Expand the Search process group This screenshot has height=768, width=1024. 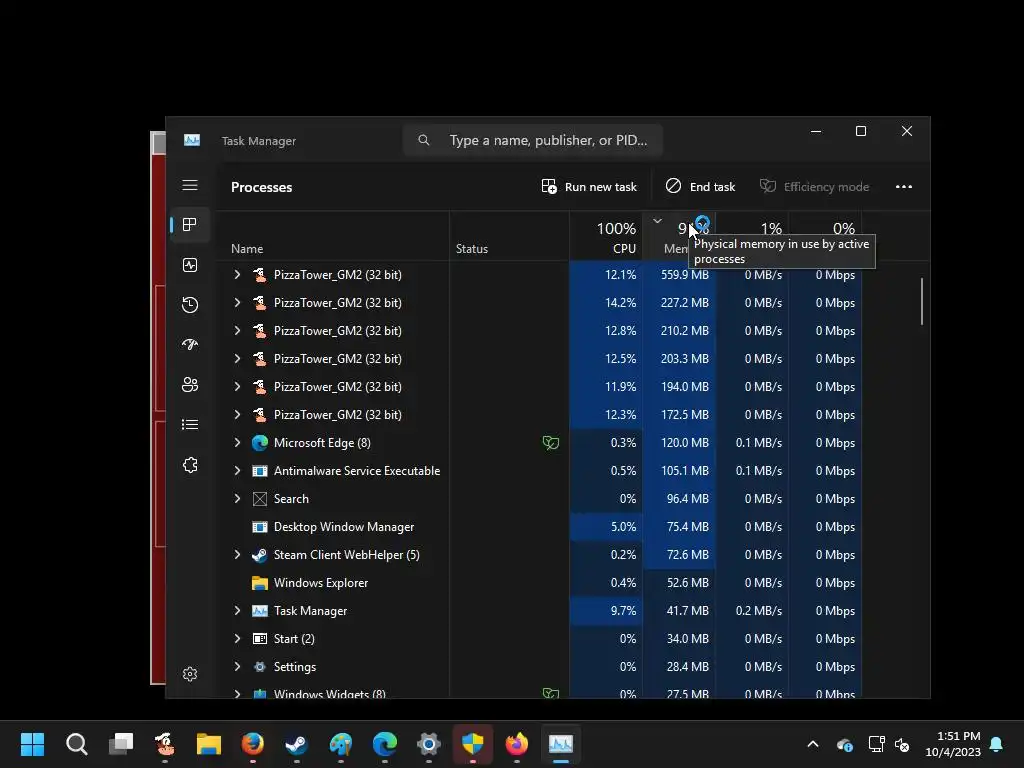(237, 499)
